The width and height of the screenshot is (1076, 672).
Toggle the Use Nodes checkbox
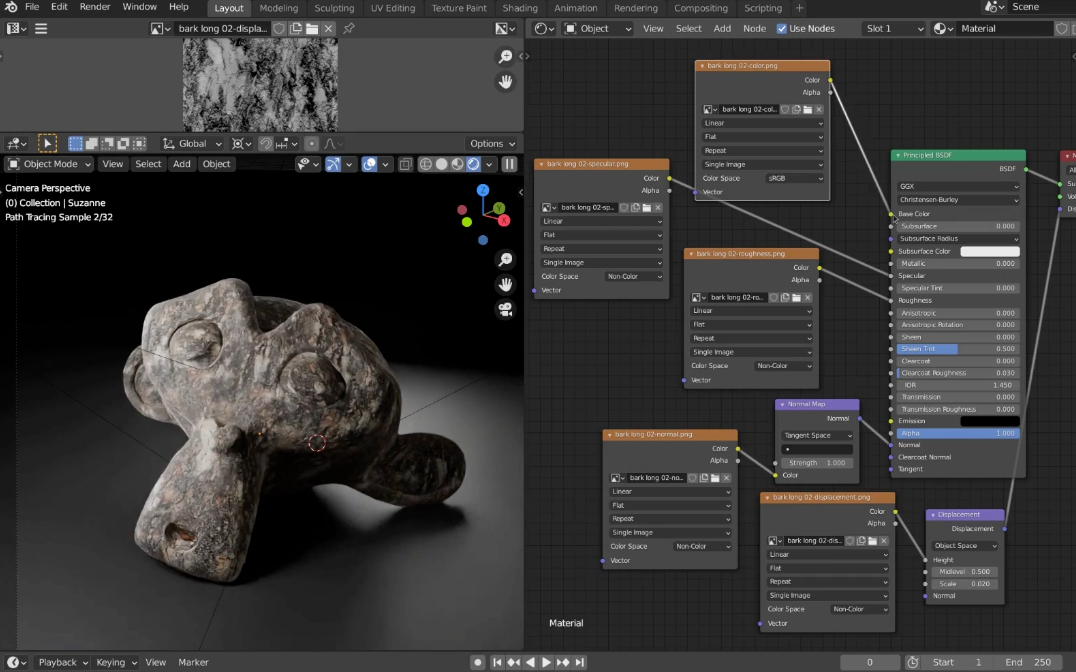[x=782, y=29]
